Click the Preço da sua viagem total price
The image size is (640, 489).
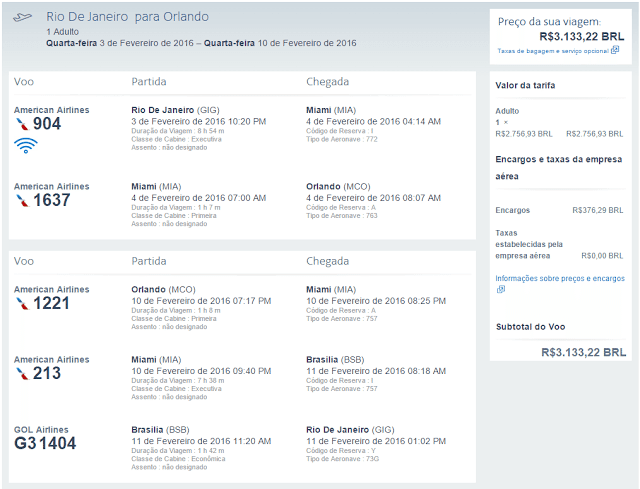(x=582, y=37)
